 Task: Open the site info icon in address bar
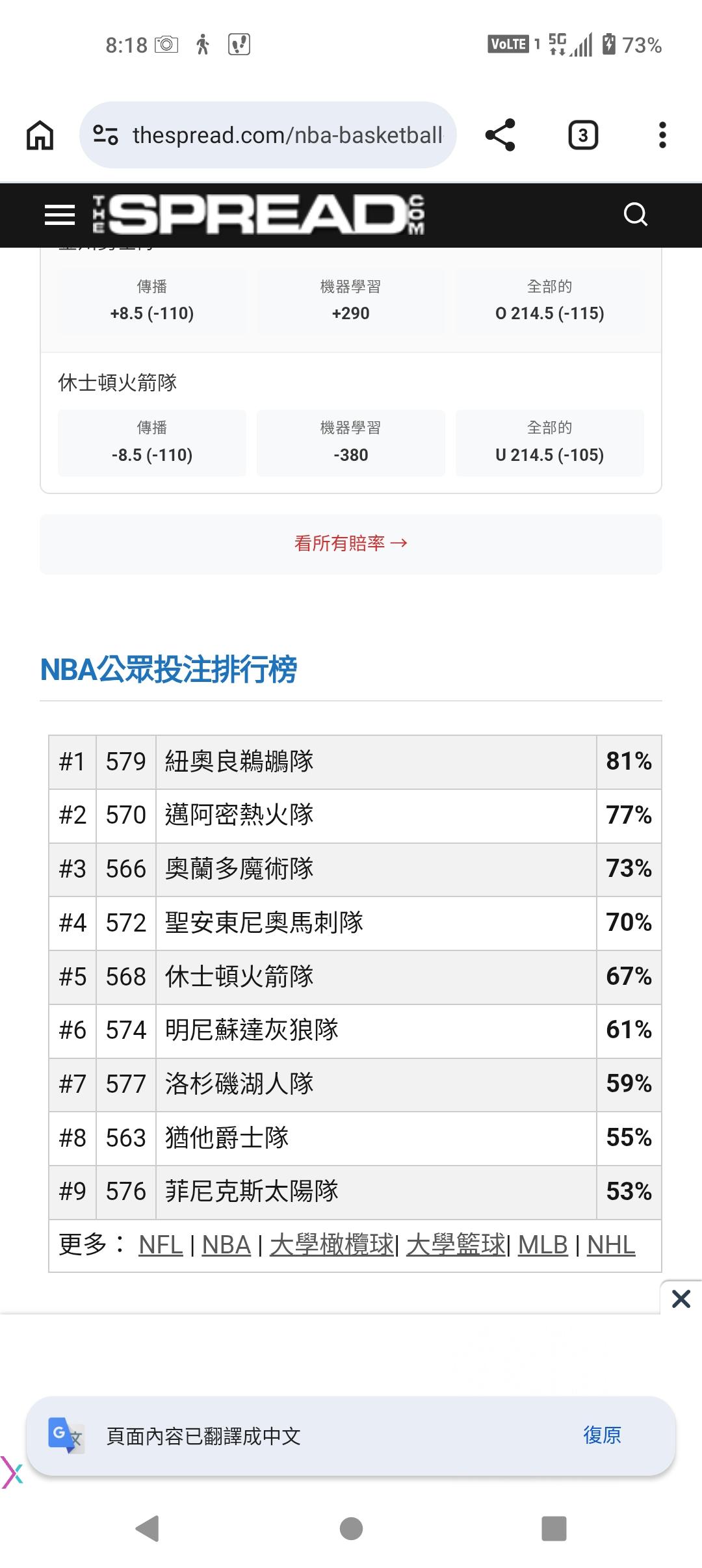tap(105, 135)
